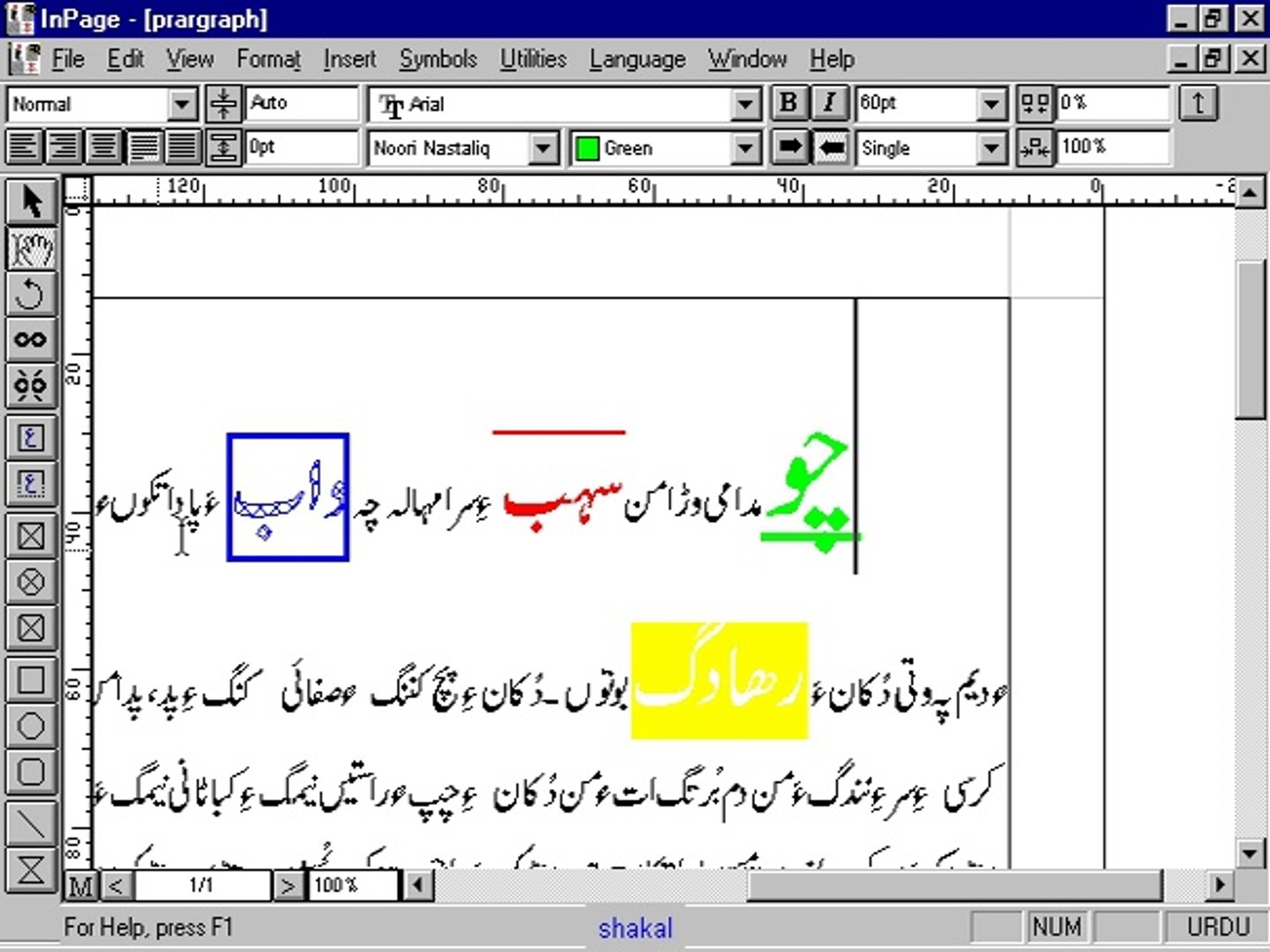This screenshot has height=952, width=1270.
Task: Align paragraph left
Action: click(25, 147)
